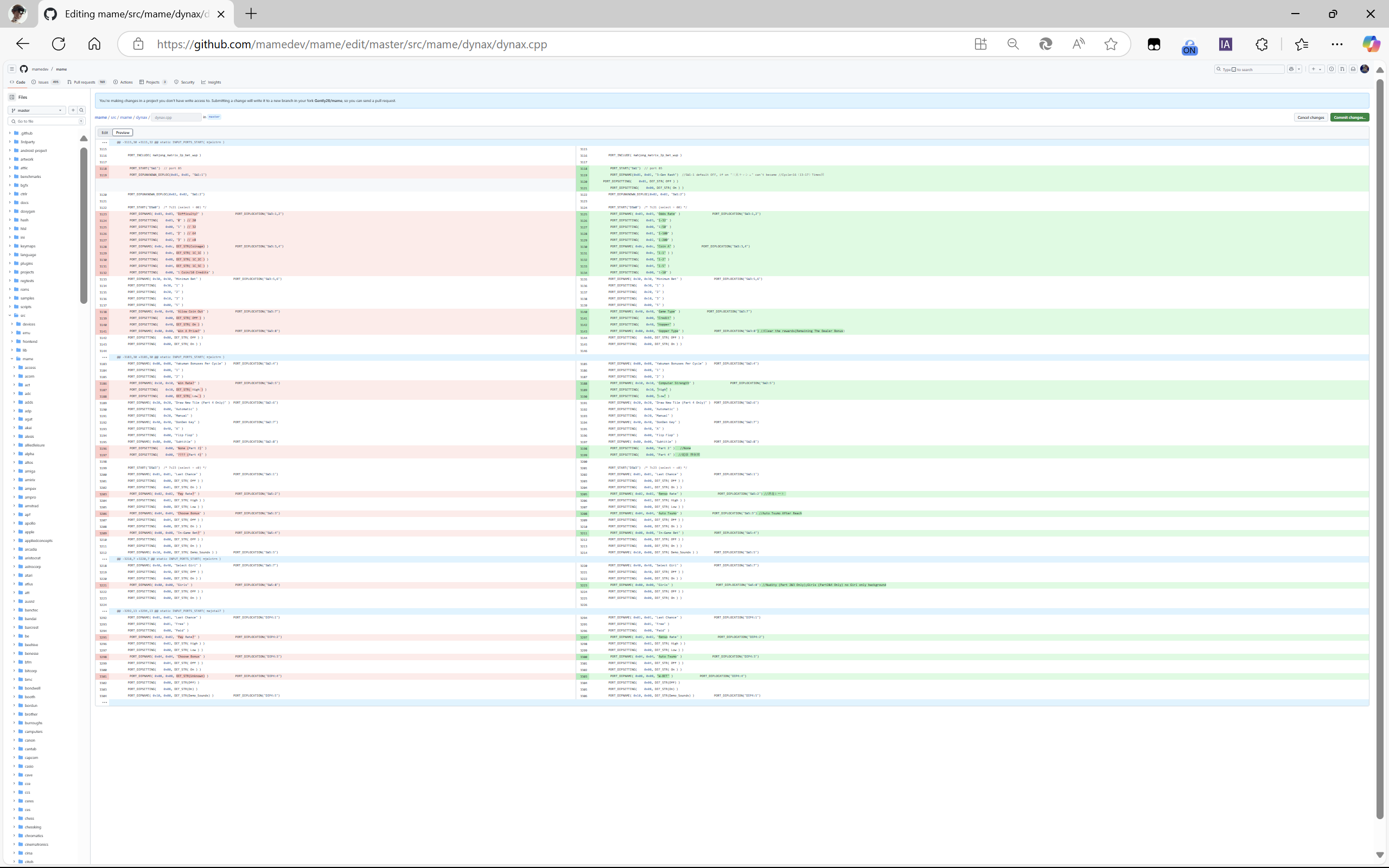Open the Favorites list icon in toolbar

point(1302,44)
